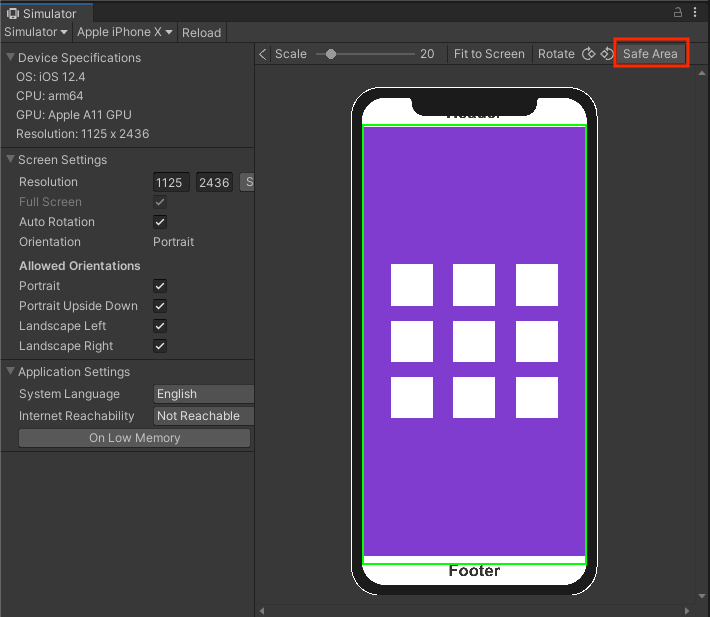Open the Simulator view dropdown
Image resolution: width=710 pixels, height=617 pixels.
pyautogui.click(x=36, y=32)
